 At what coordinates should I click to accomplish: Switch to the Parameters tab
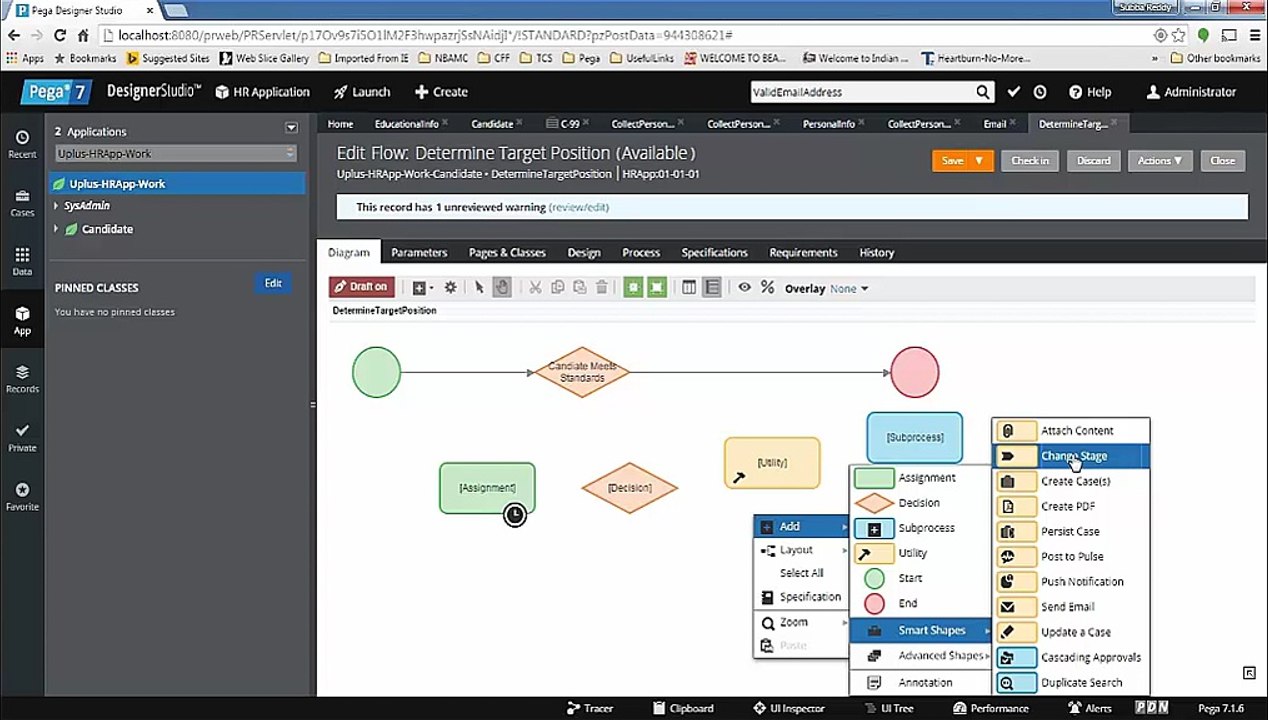[x=419, y=253]
